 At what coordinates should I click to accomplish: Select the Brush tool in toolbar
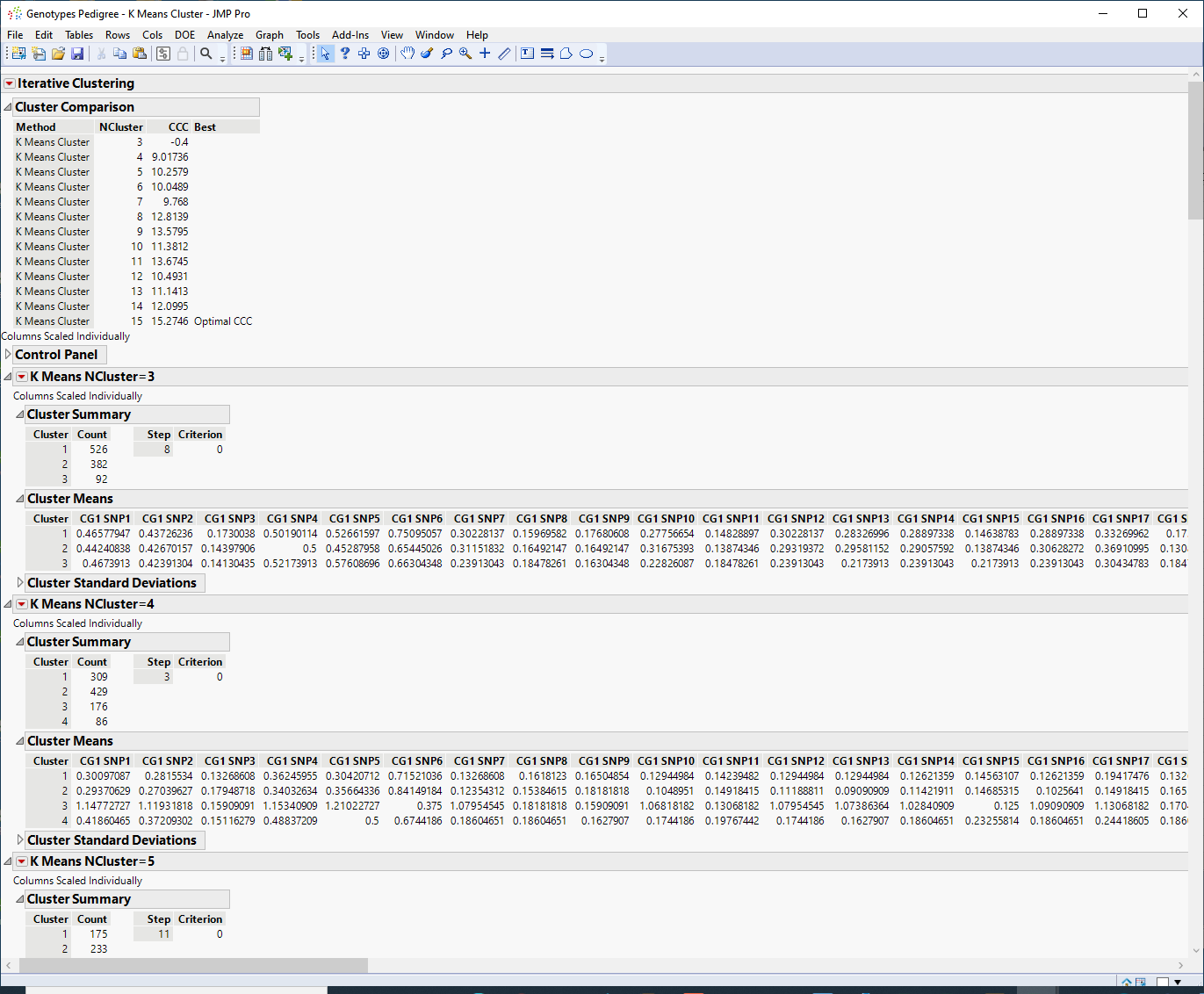[x=427, y=54]
